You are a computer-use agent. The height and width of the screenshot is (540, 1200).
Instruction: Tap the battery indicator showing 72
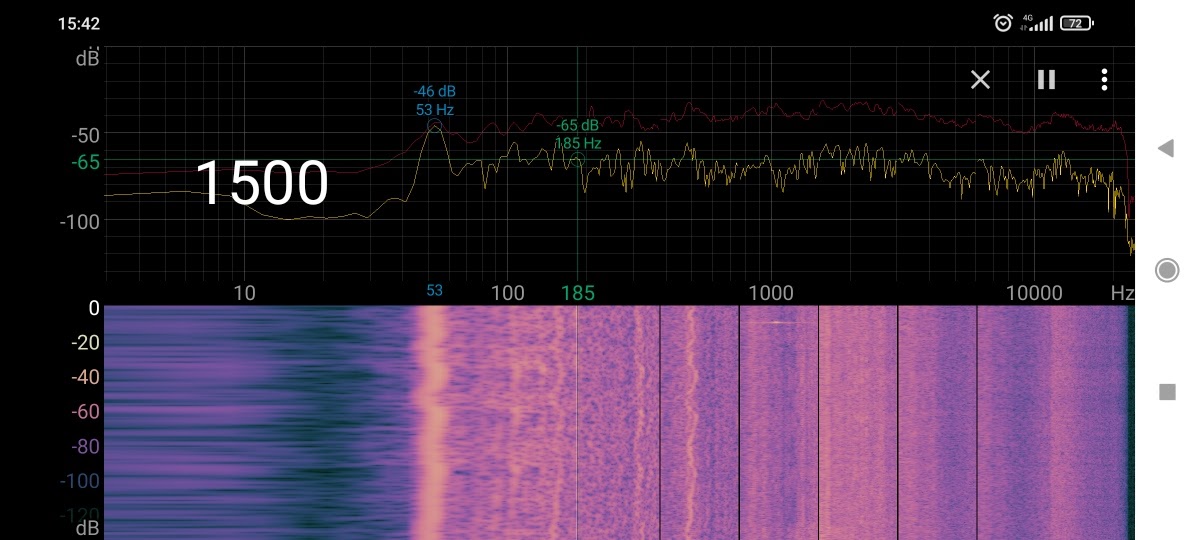(x=1077, y=23)
